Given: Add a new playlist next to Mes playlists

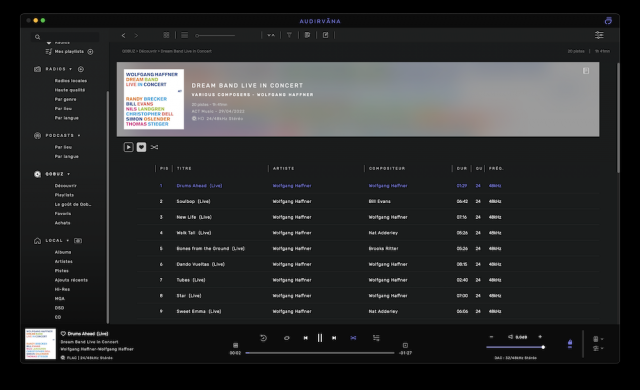Looking at the screenshot, I should pyautogui.click(x=91, y=51).
